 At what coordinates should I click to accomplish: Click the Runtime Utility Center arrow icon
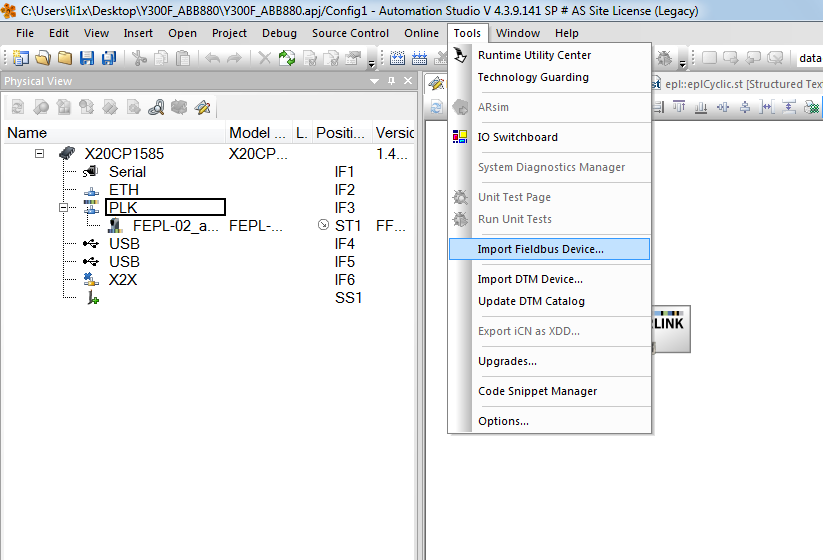[460, 55]
